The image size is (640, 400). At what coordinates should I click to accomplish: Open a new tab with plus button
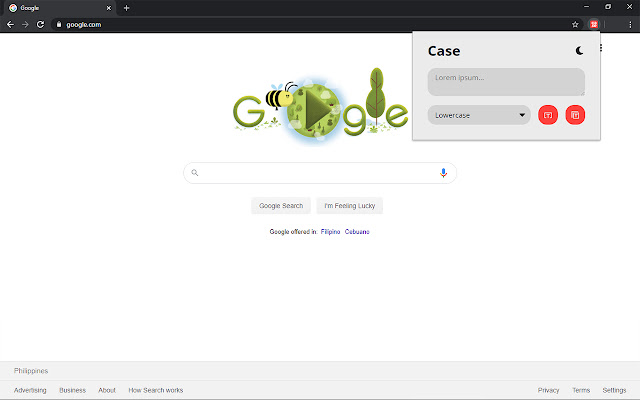pyautogui.click(x=127, y=8)
